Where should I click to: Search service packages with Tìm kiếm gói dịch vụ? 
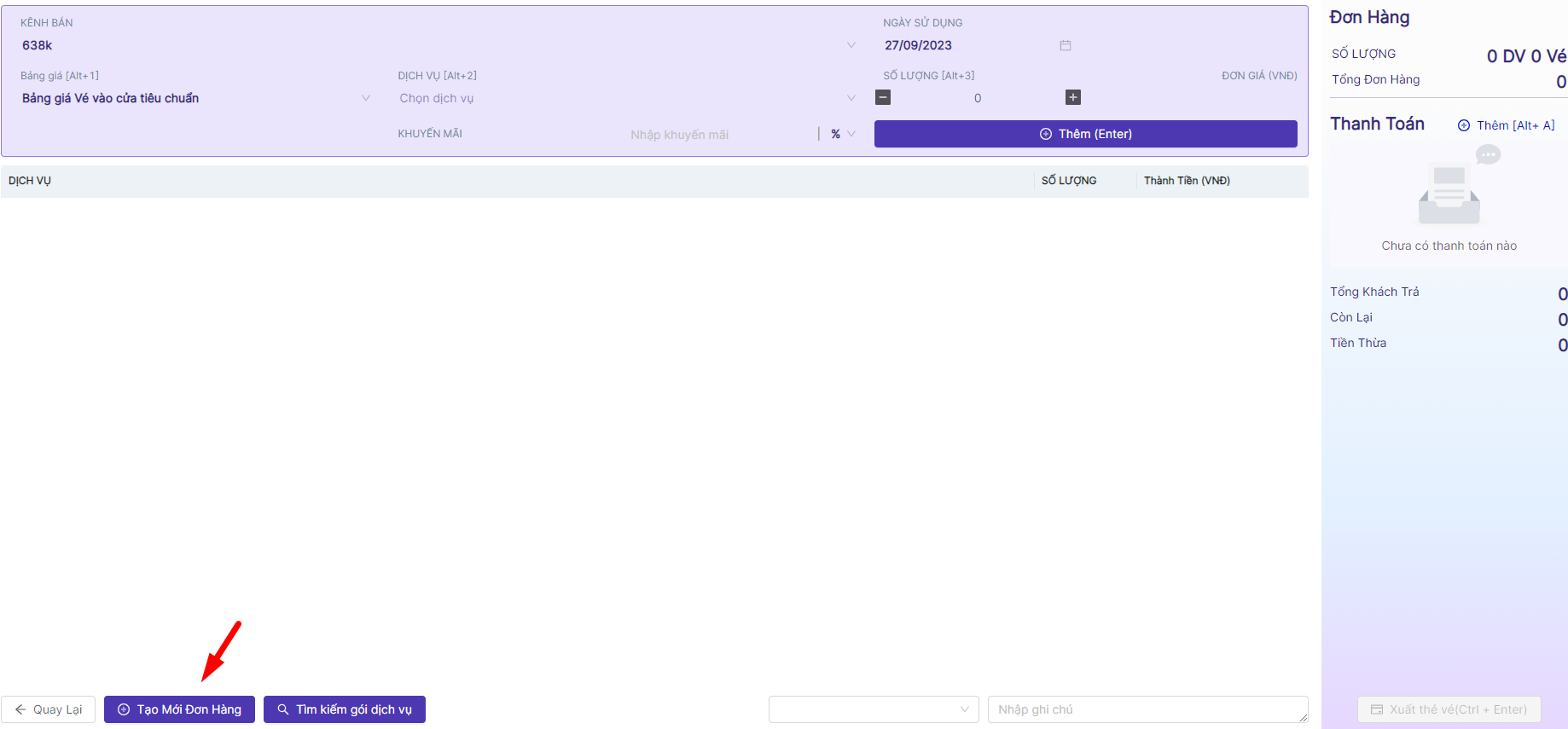(x=345, y=709)
